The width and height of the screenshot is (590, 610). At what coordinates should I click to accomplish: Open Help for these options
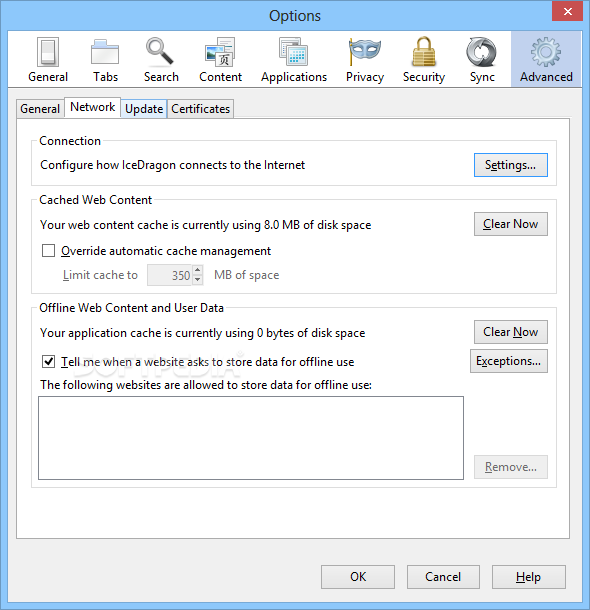(x=529, y=577)
